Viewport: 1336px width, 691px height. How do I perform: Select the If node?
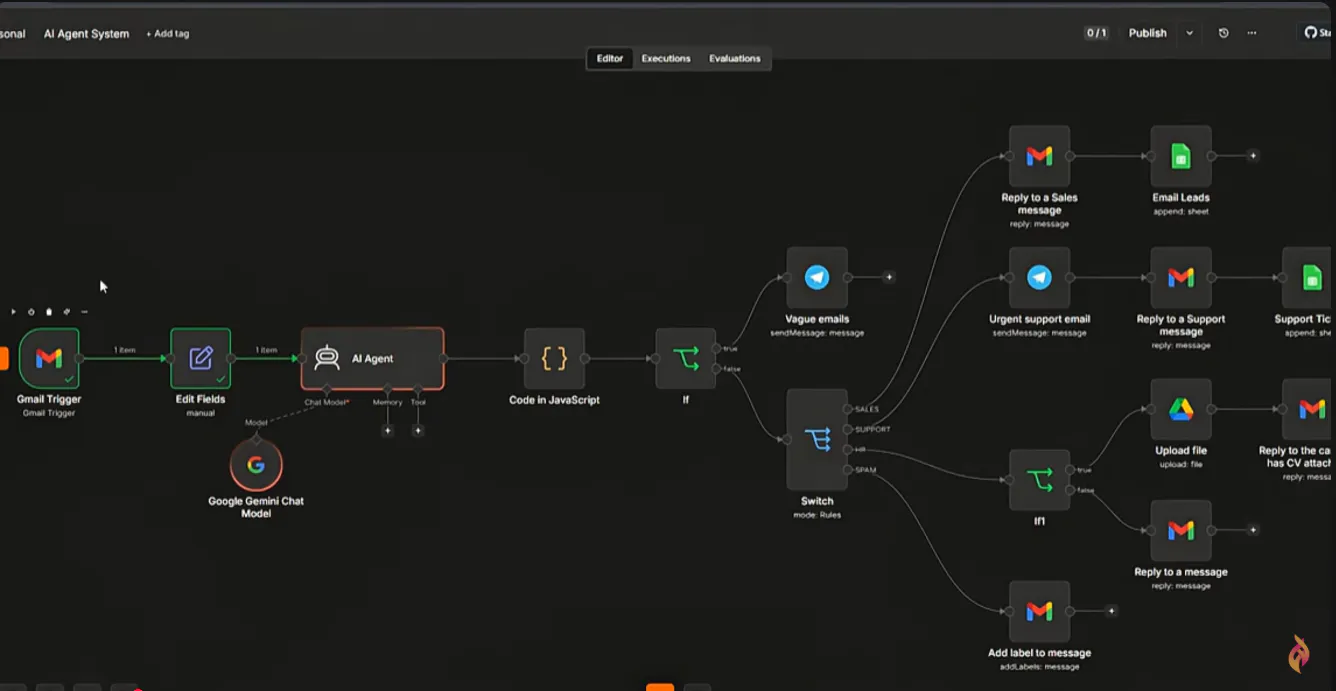[686, 358]
